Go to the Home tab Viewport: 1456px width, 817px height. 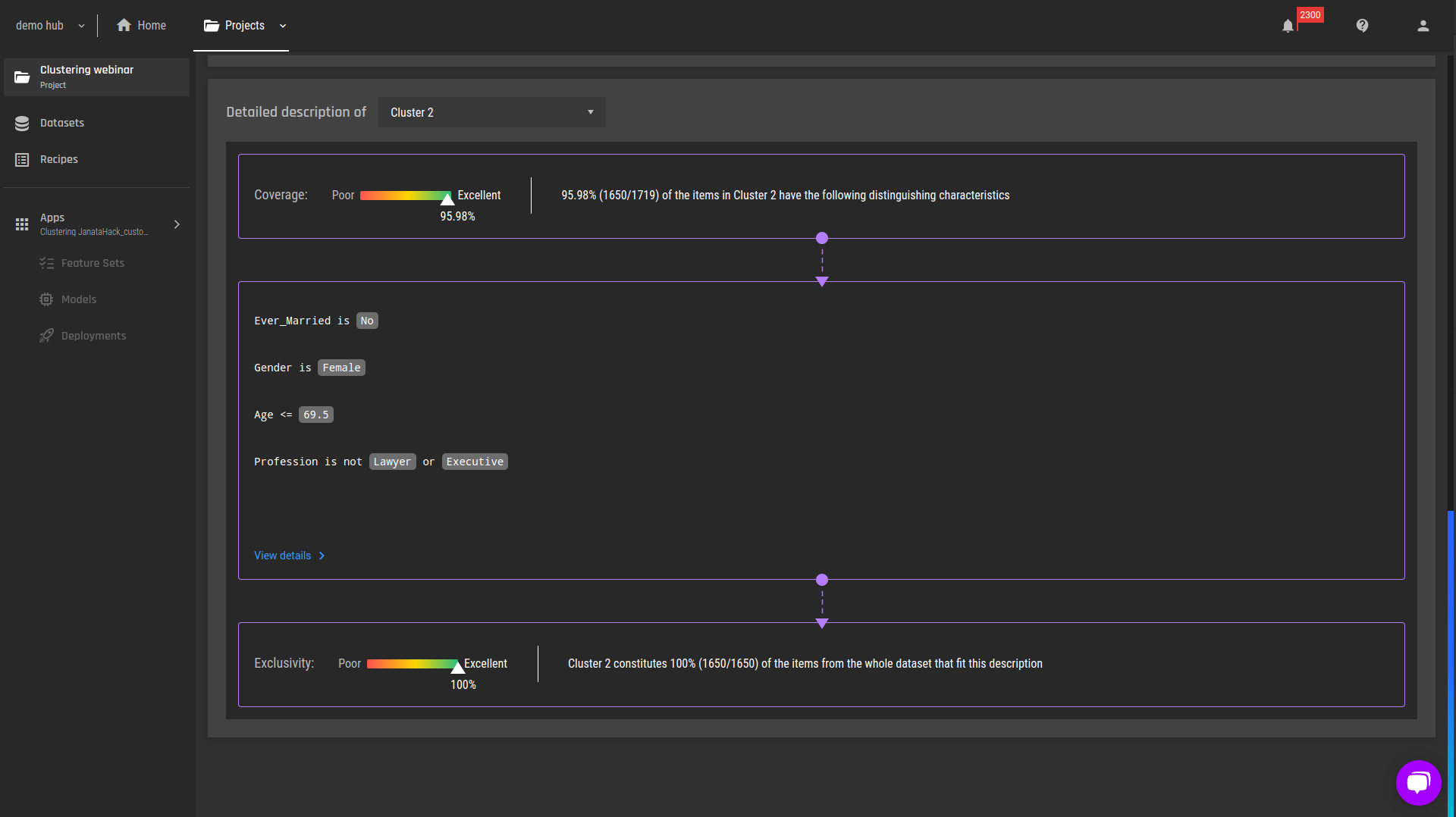coord(142,26)
